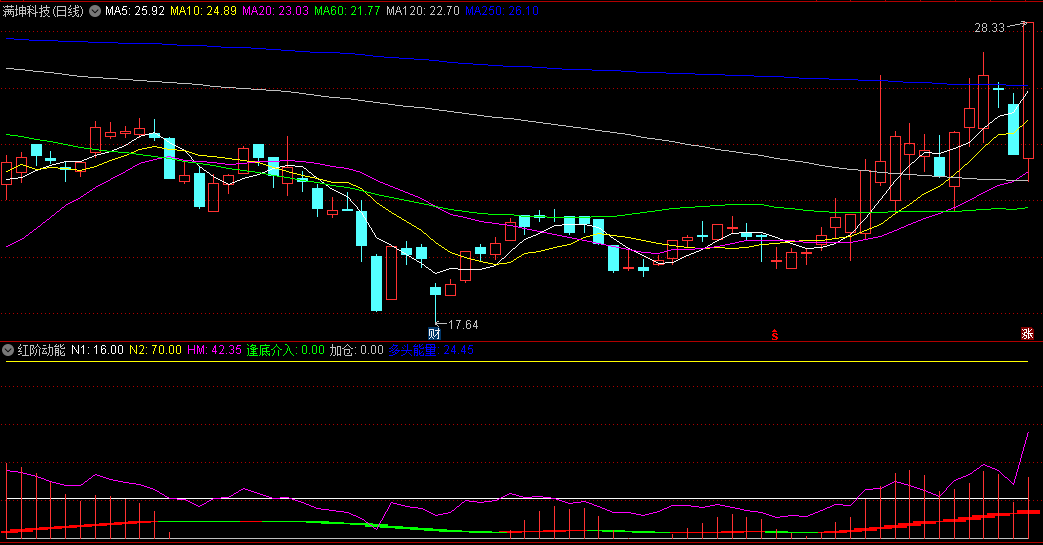
Task: Click the red 涨 marker icon
Action: coord(1028,334)
